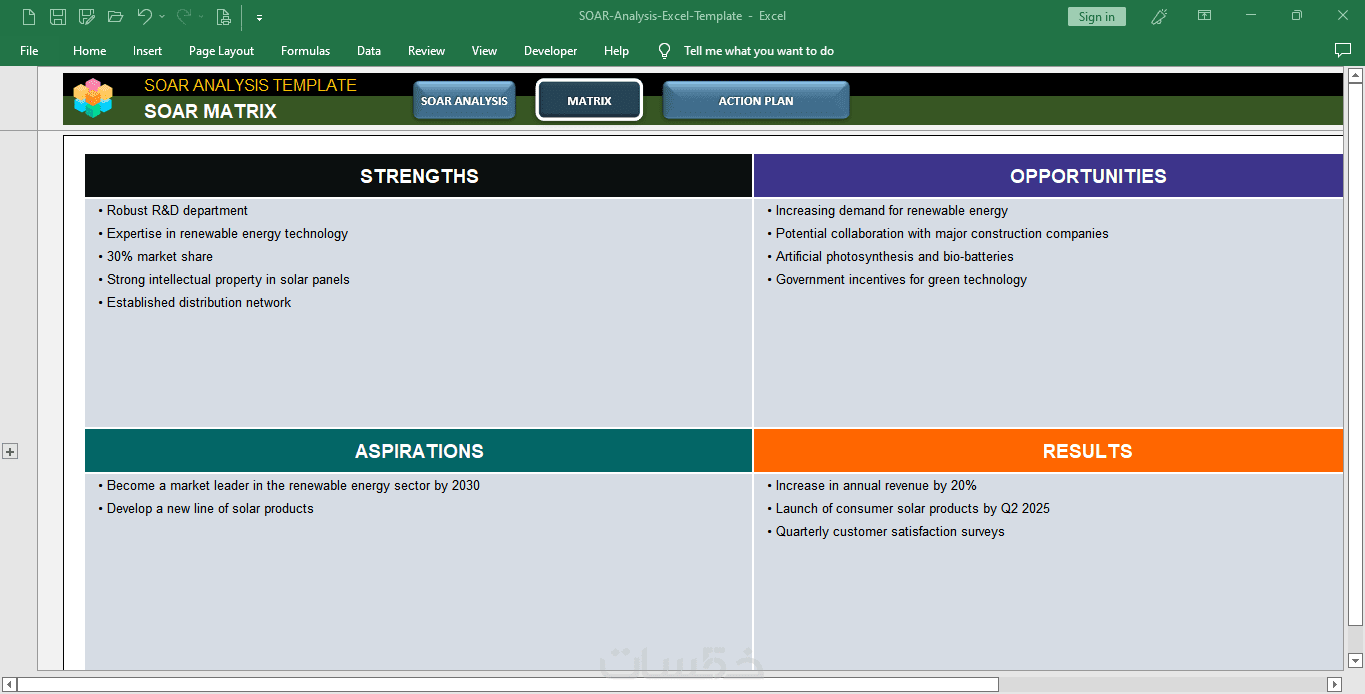Open the Coming Soon megaphone icon
Image resolution: width=1365 pixels, height=694 pixels.
tap(1159, 16)
